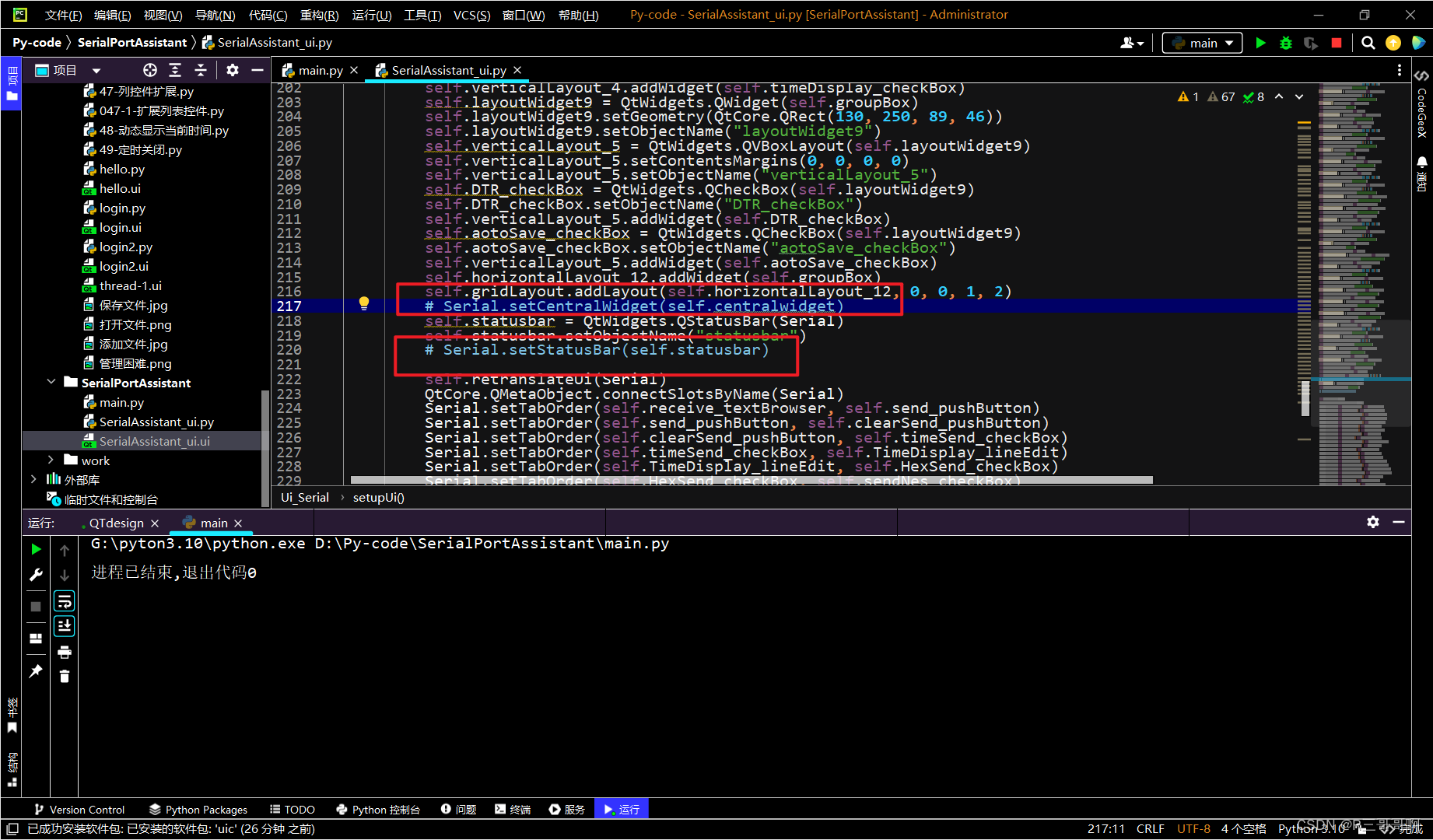Click the Run with Coverage icon
The width and height of the screenshot is (1433, 840).
point(1311,43)
